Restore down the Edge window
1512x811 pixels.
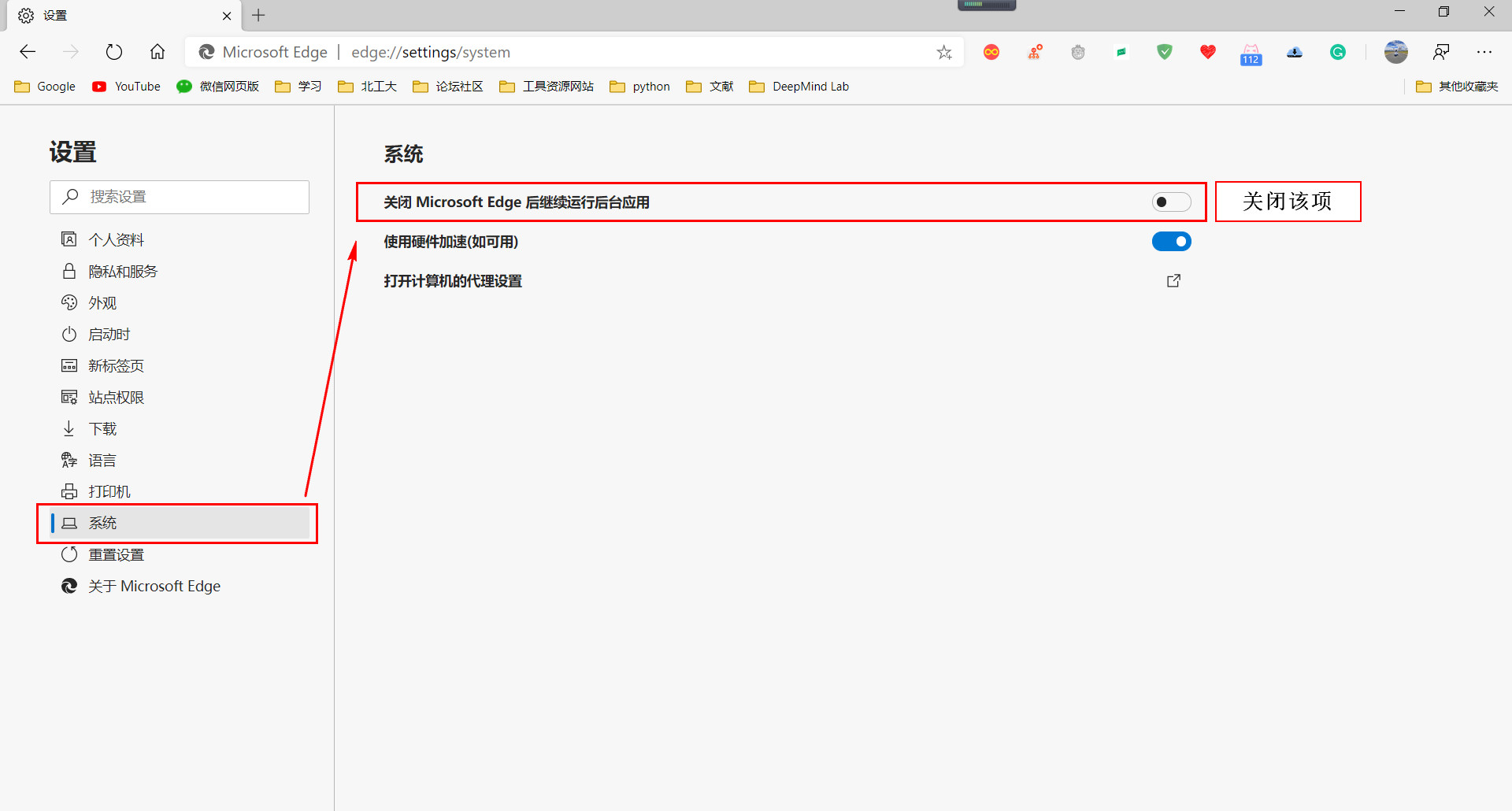(x=1443, y=11)
